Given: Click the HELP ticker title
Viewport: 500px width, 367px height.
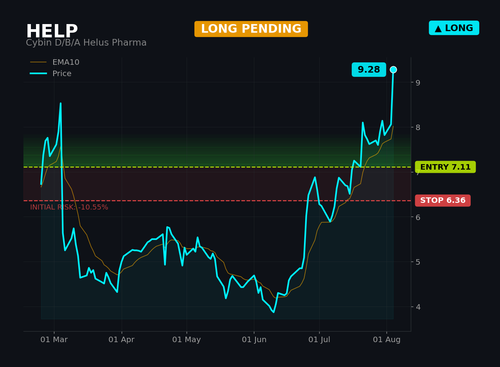Looking at the screenshot, I should coord(52,31).
